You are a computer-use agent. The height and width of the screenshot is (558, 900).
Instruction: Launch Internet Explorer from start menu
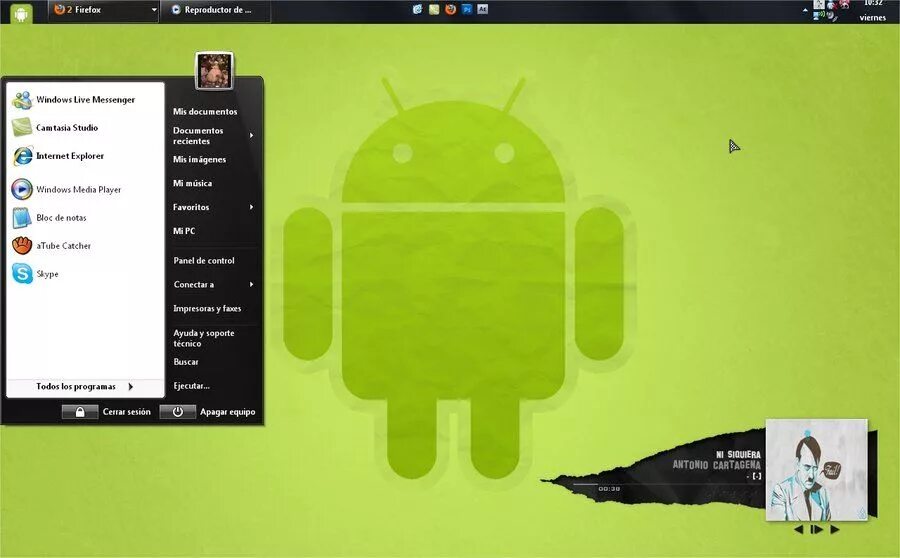click(x=85, y=156)
